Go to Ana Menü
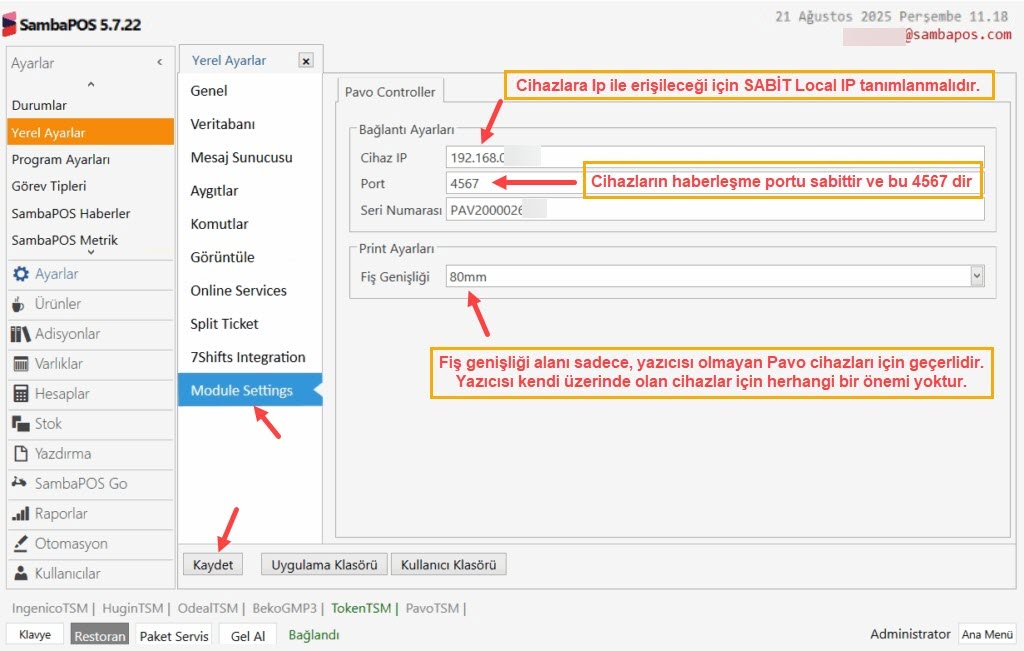 tap(987, 634)
